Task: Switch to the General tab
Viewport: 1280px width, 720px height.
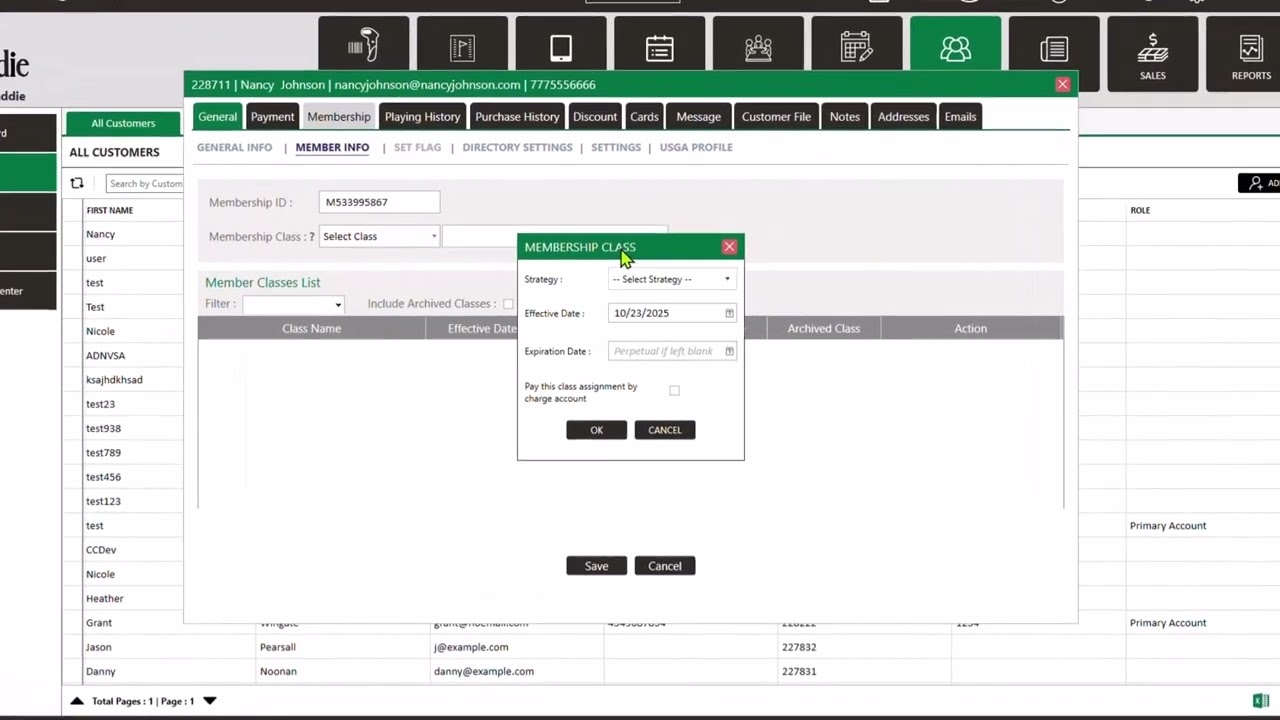Action: pos(217,117)
